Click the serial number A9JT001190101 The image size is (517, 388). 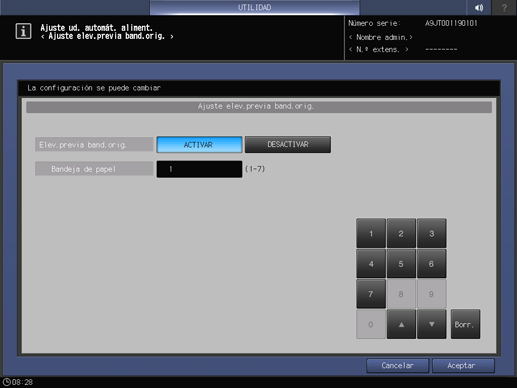pos(451,23)
